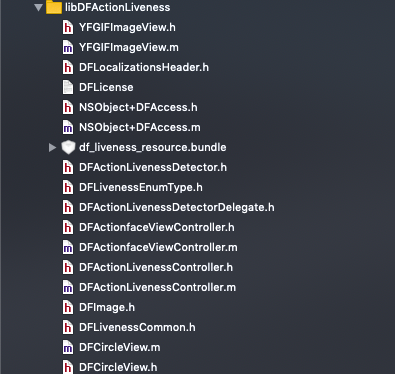Viewport: 395px width, 374px height.
Task: Collapse the libDFActionLiveness folder disclosure triangle
Action: pos(39,7)
